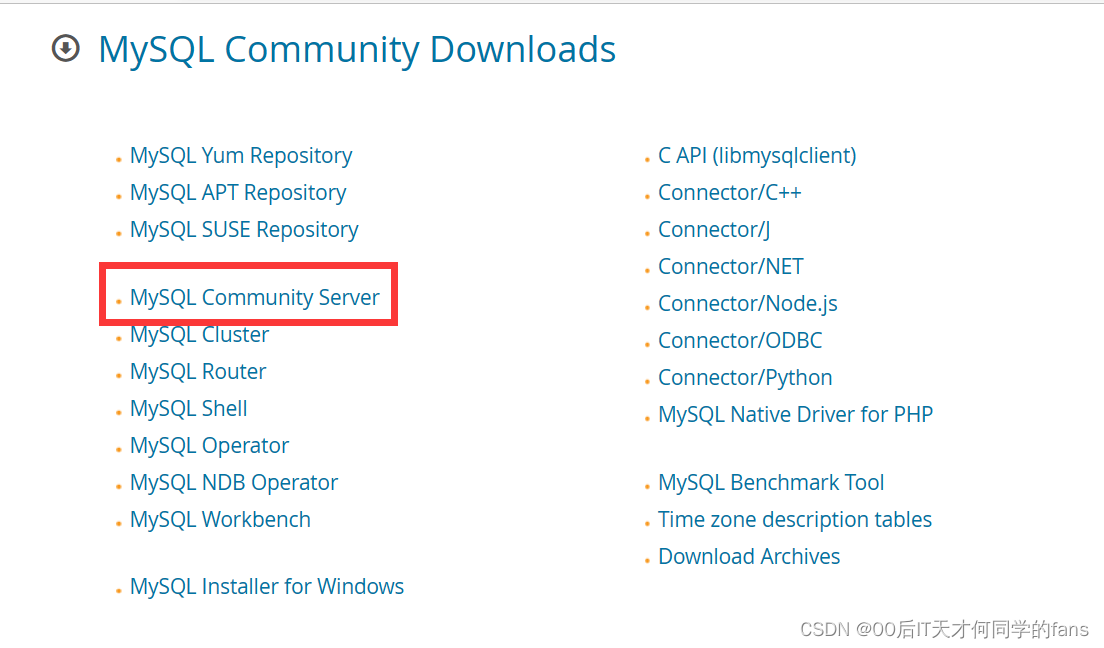1104x648 pixels.
Task: Open the MySQL NDB Operator link
Action: [x=233, y=482]
